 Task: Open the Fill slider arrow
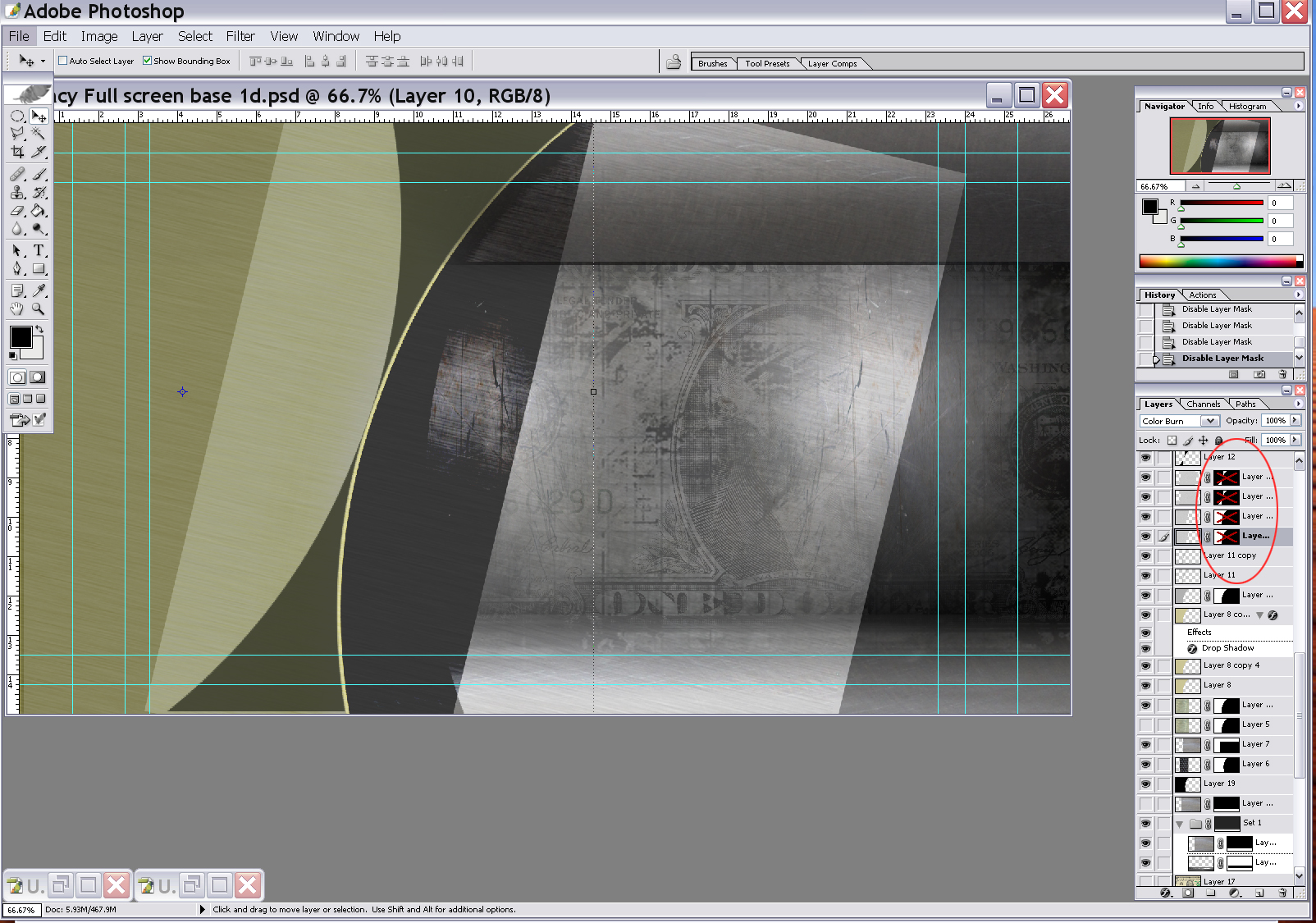coord(1295,440)
